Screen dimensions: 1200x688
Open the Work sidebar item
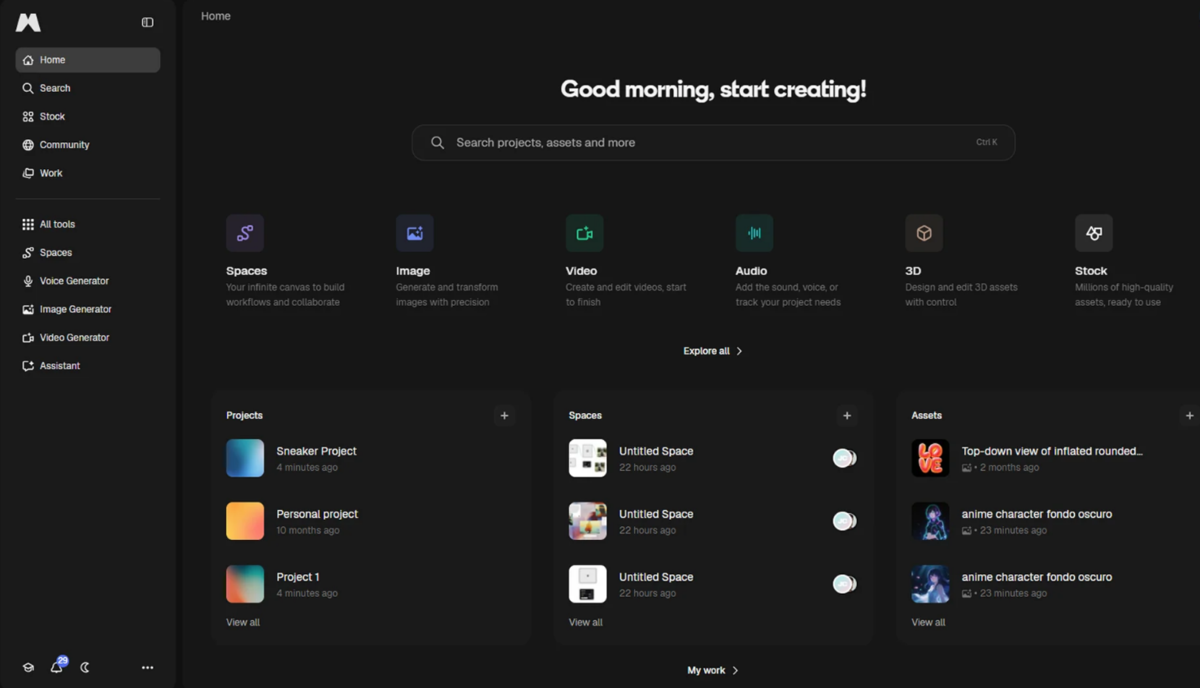[88, 173]
